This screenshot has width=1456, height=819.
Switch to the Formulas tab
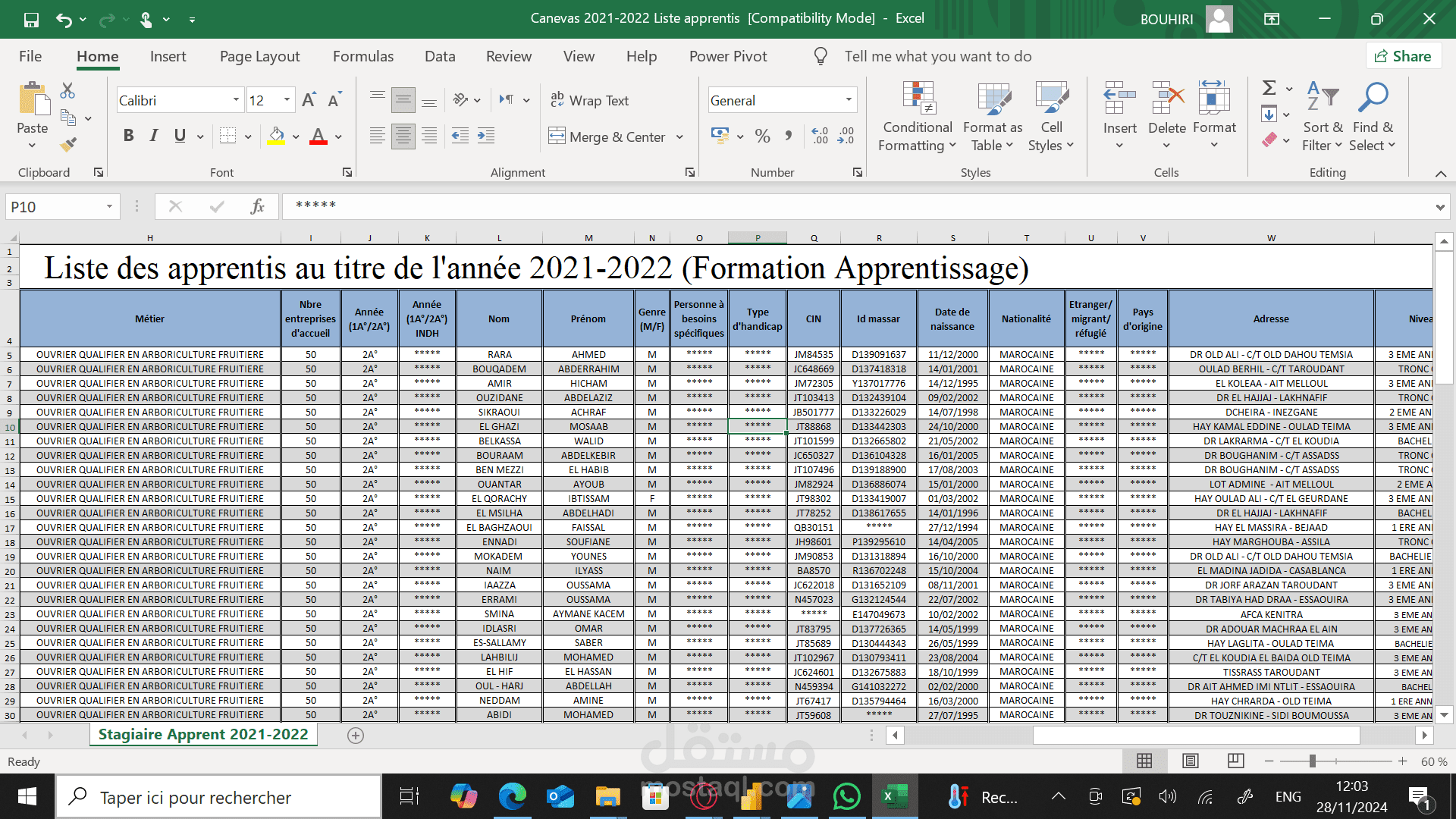[363, 56]
